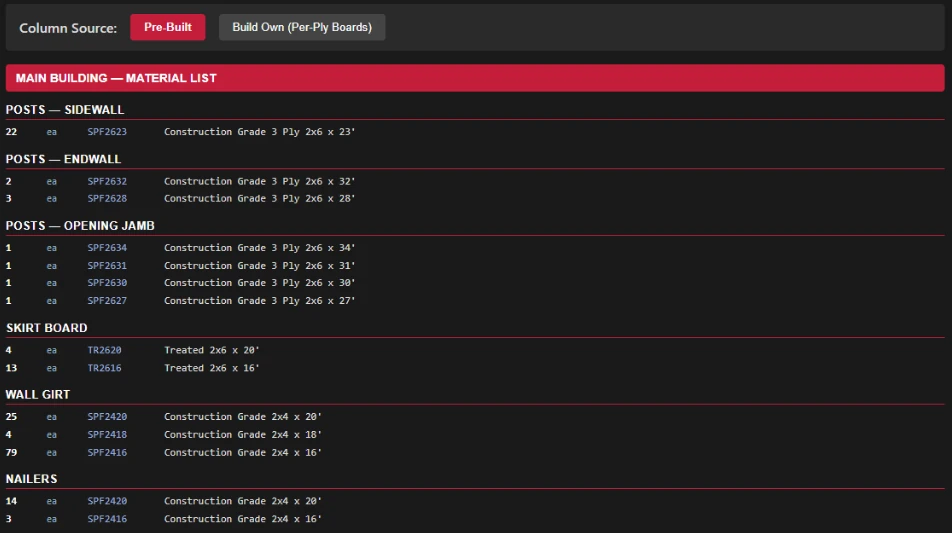The height and width of the screenshot is (533, 952).
Task: Open part code SPF2627
Action: click(107, 300)
